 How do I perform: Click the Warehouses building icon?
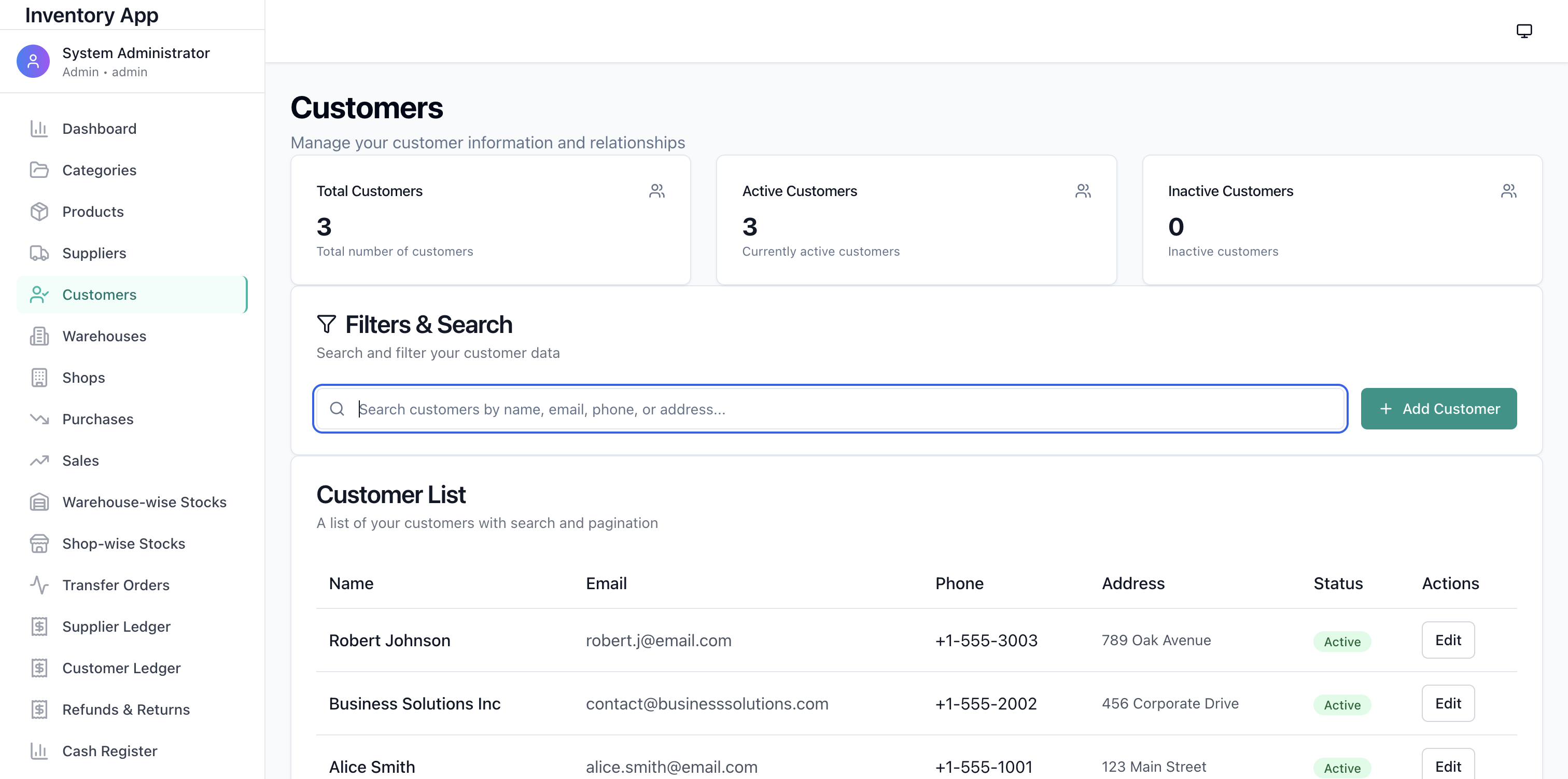click(39, 336)
